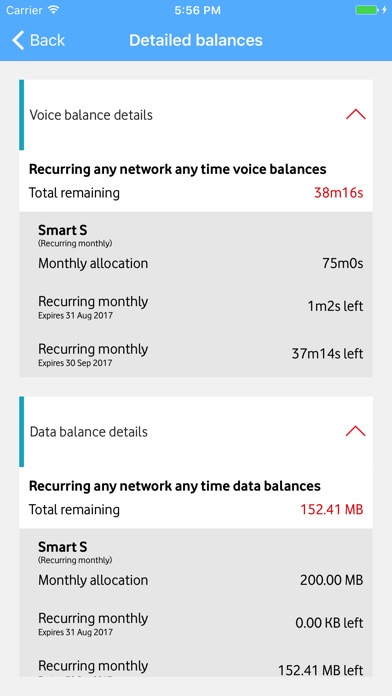Tap voice row expiring 30 Sep 2017
The width and height of the screenshot is (392, 696).
(196, 354)
